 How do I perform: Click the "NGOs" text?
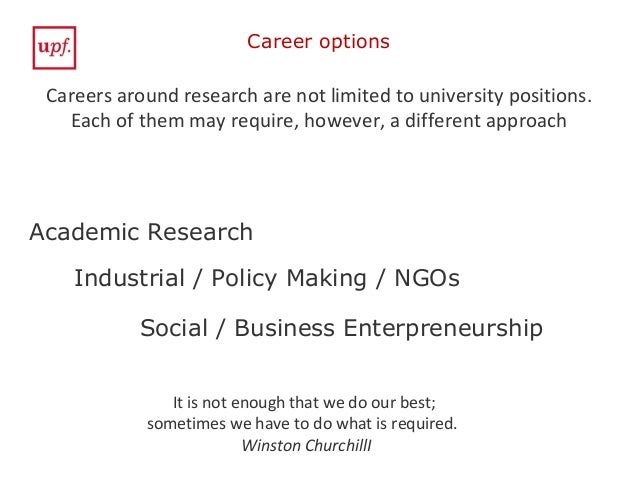point(425,279)
